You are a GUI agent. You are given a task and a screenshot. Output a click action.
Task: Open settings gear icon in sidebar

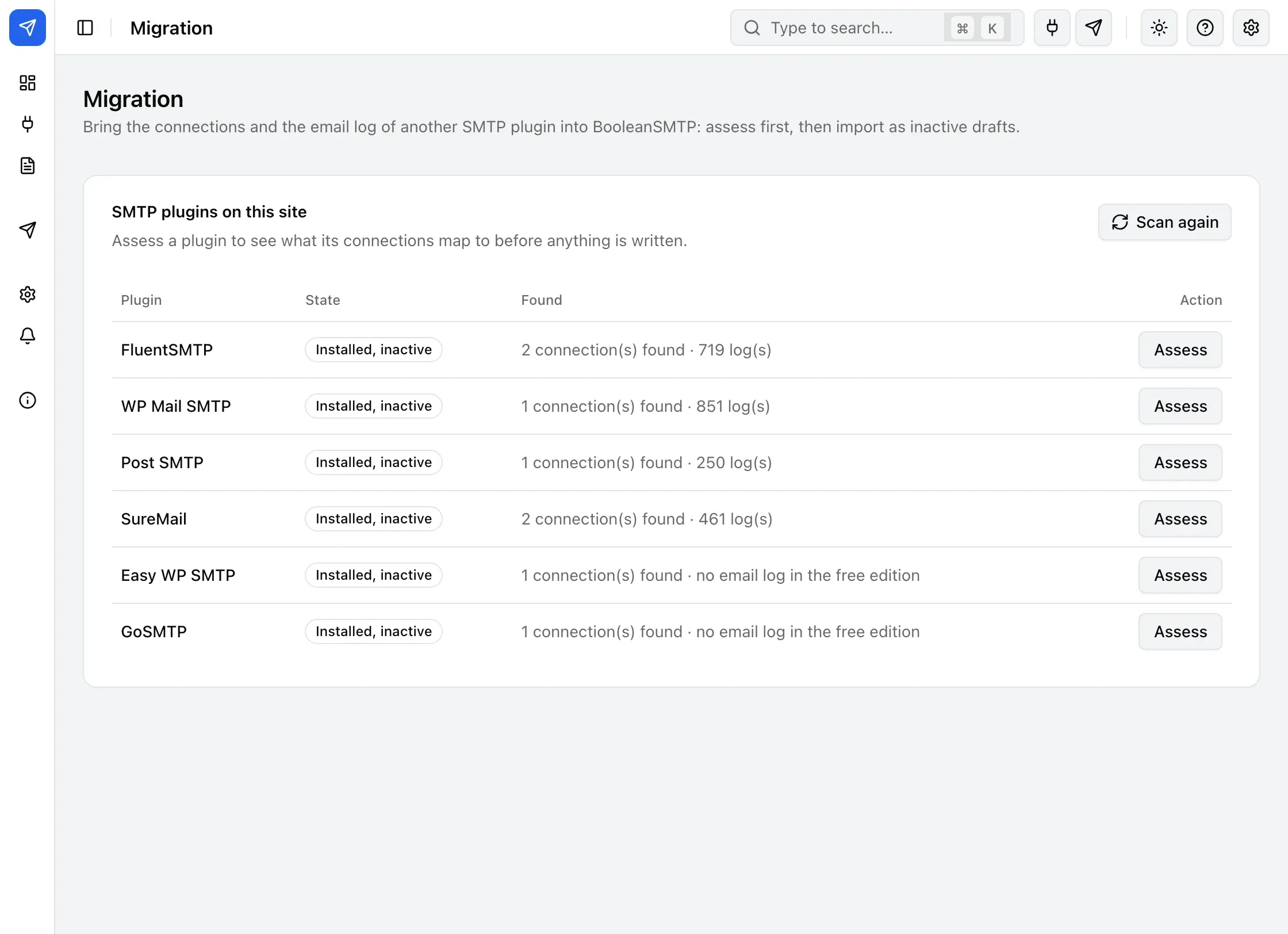[28, 294]
